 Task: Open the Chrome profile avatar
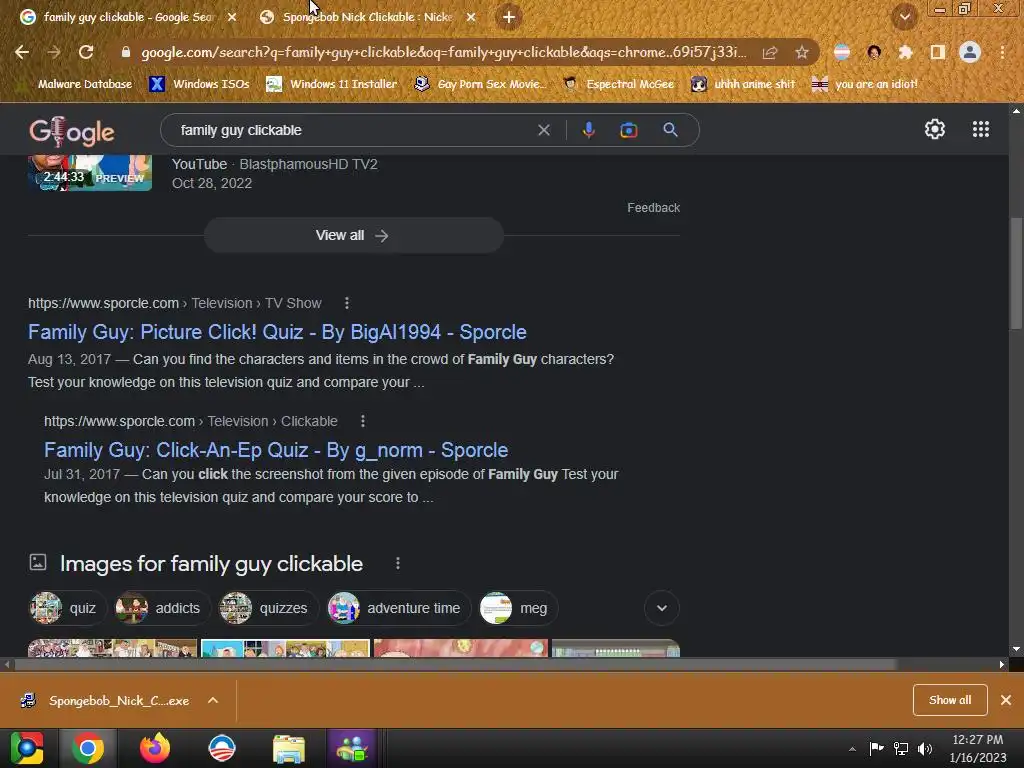coord(970,52)
